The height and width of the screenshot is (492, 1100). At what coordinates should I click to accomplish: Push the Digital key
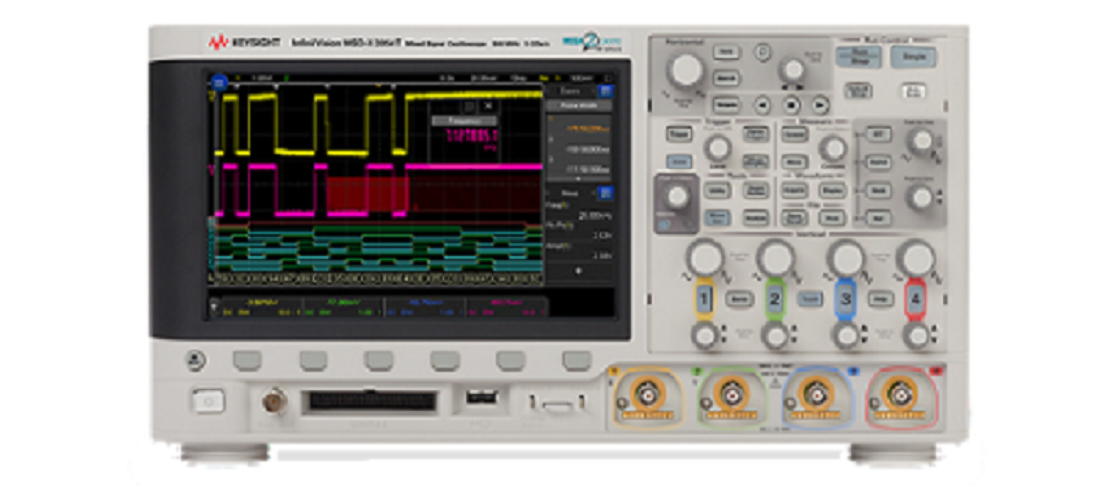(878, 162)
